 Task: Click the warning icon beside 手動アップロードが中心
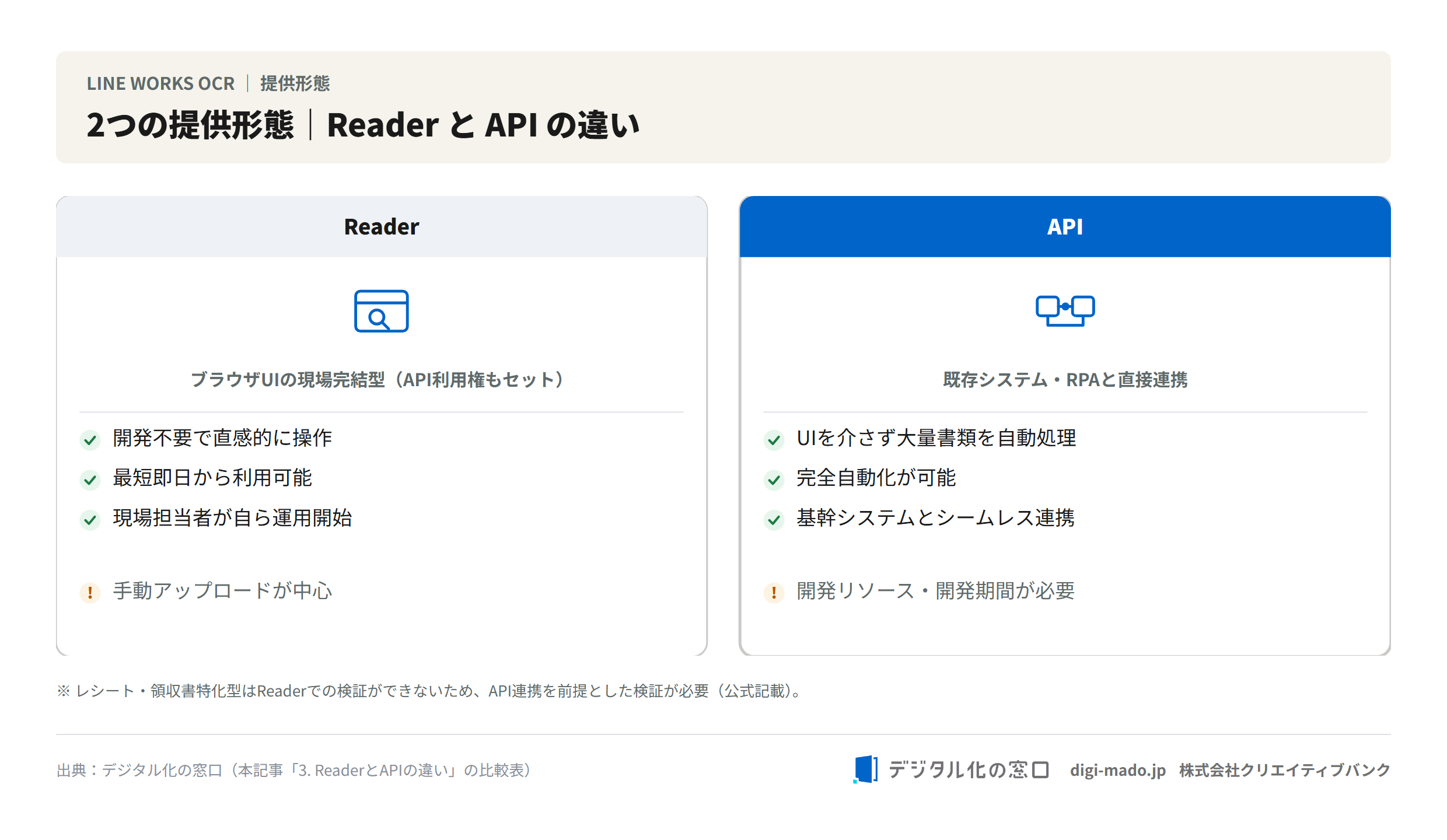[x=90, y=593]
